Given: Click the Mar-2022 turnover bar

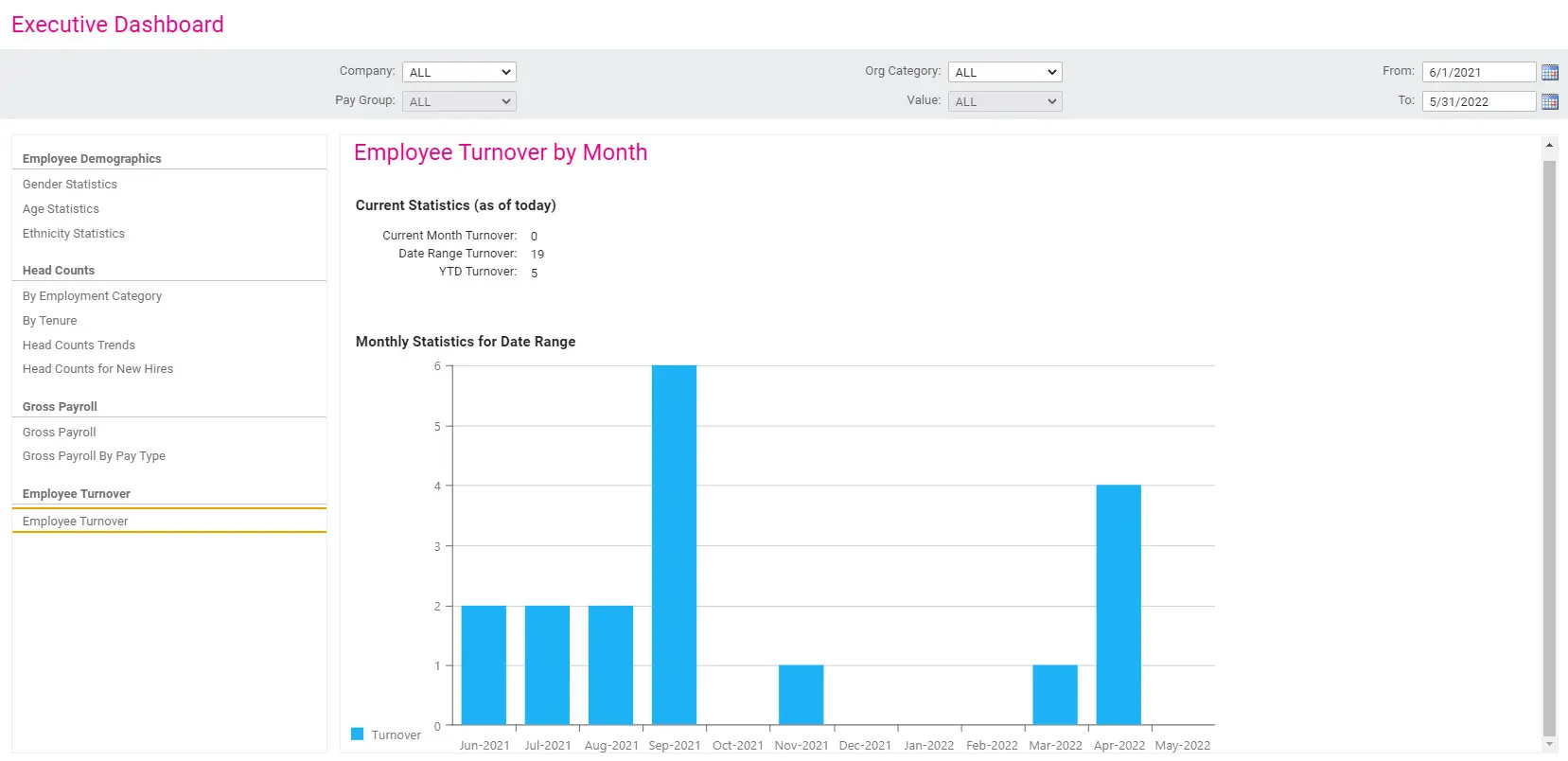Looking at the screenshot, I should [1055, 695].
